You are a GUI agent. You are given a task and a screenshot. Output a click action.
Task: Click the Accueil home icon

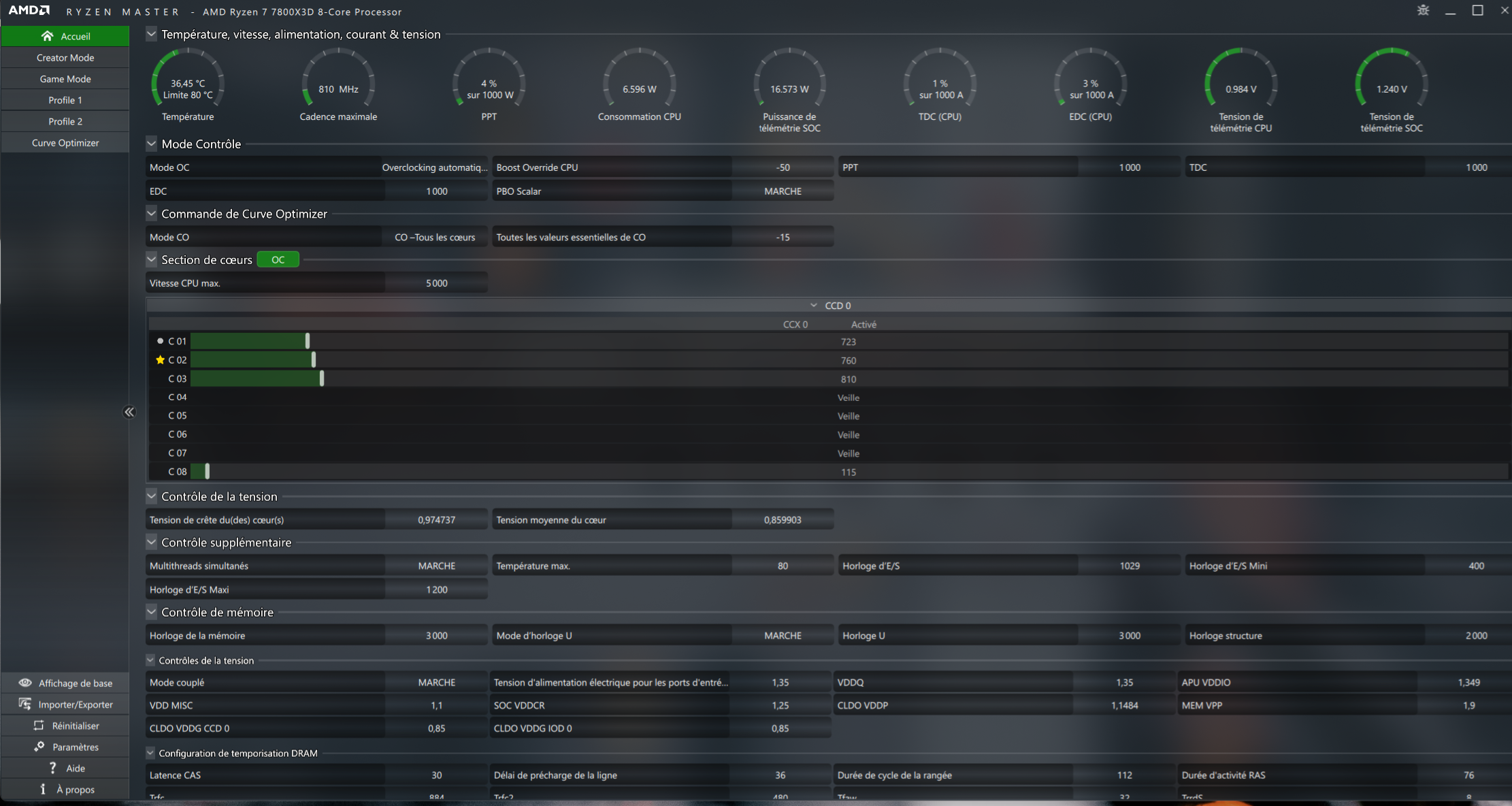pyautogui.click(x=47, y=36)
